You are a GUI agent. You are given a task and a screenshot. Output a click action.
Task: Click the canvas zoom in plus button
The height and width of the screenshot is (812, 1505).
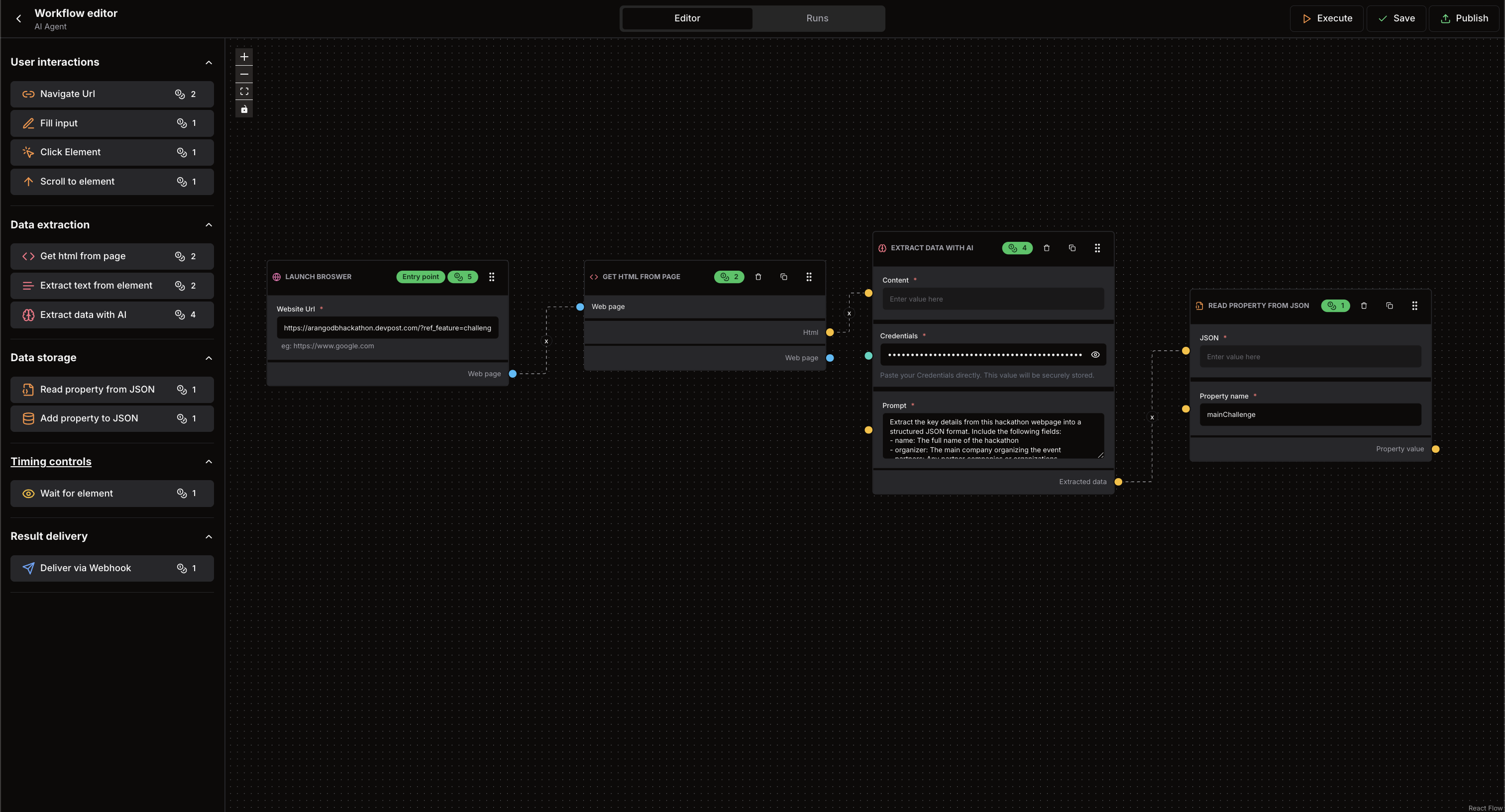244,57
